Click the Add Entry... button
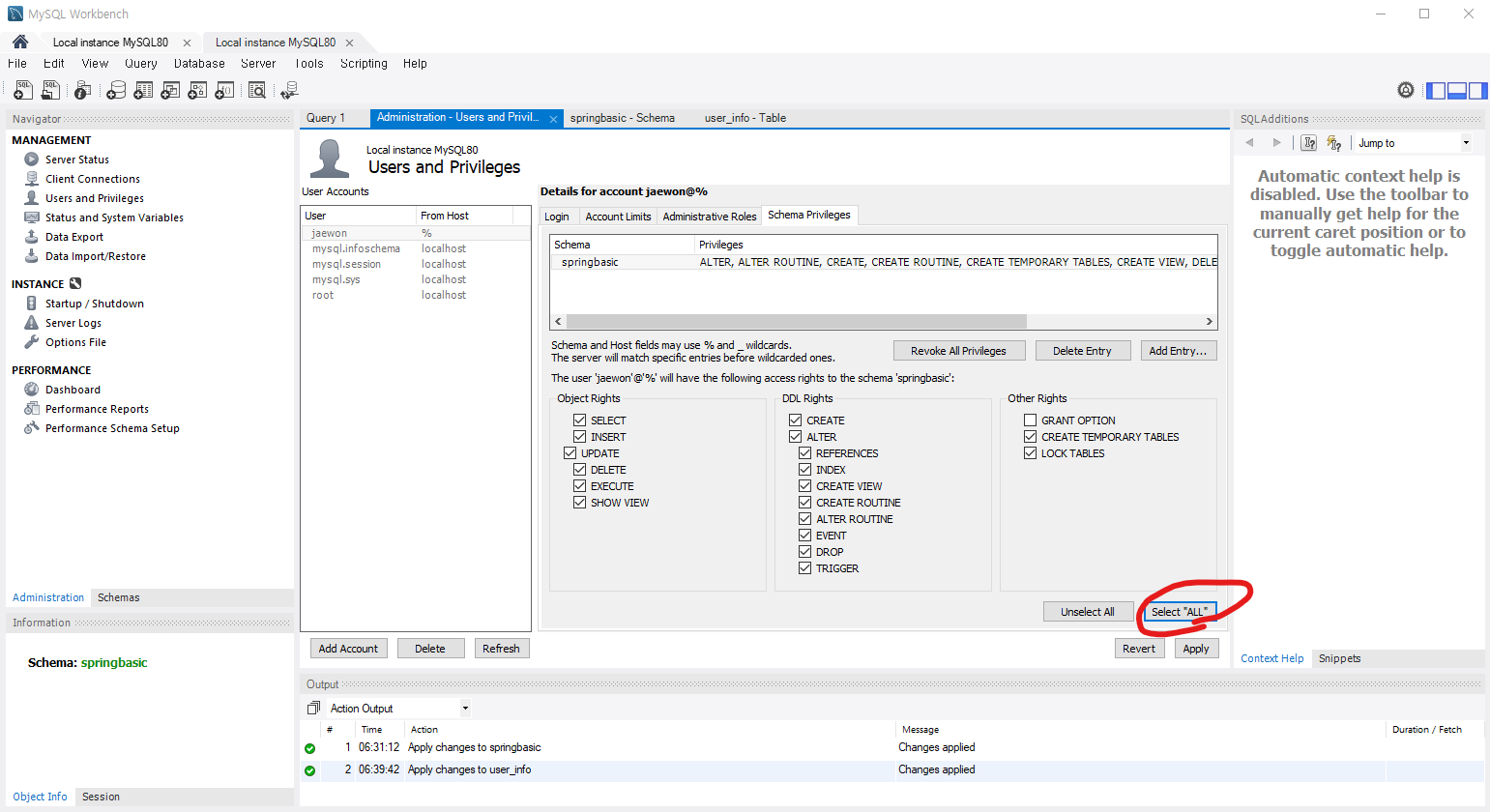 pos(1178,351)
